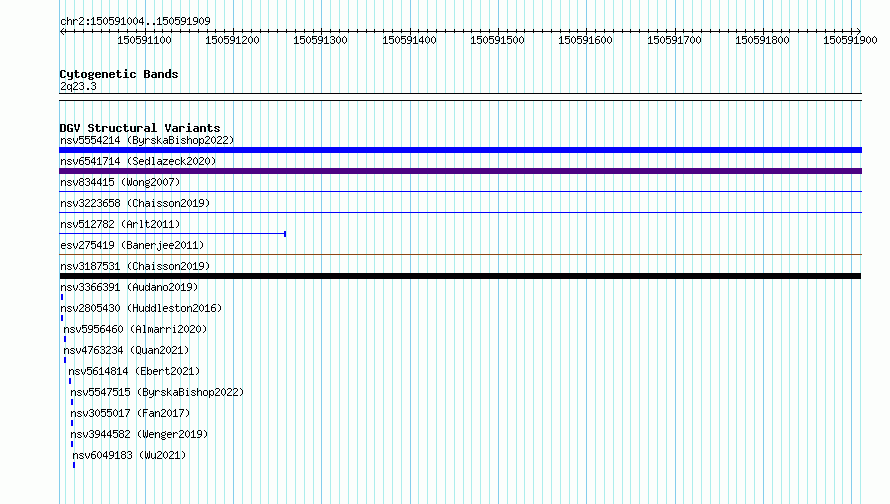The width and height of the screenshot is (890, 504).
Task: Click nsv3187531 (Chaisson2019) label
Action: pos(135,266)
